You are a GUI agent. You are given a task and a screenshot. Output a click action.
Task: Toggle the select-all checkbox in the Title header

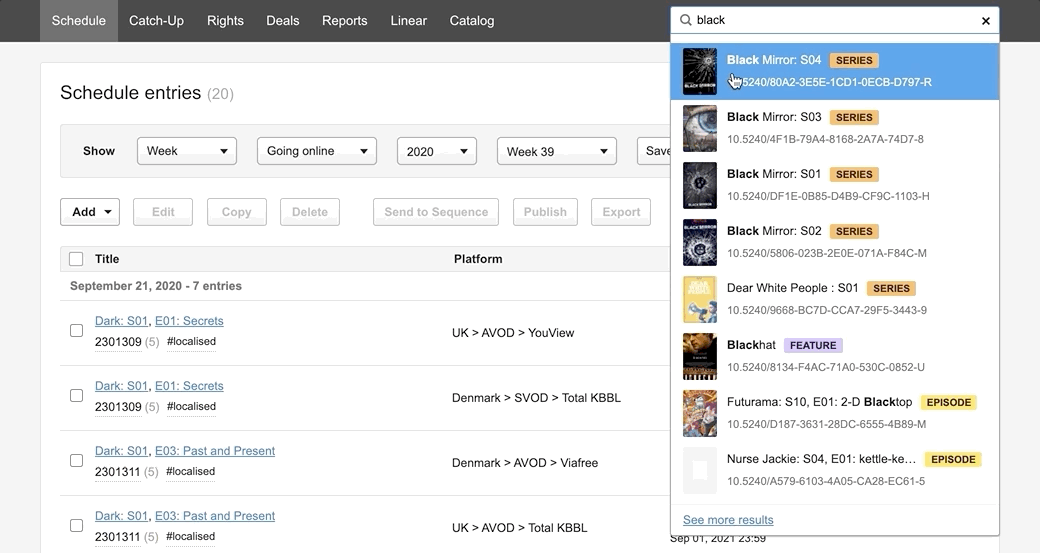tap(76, 259)
